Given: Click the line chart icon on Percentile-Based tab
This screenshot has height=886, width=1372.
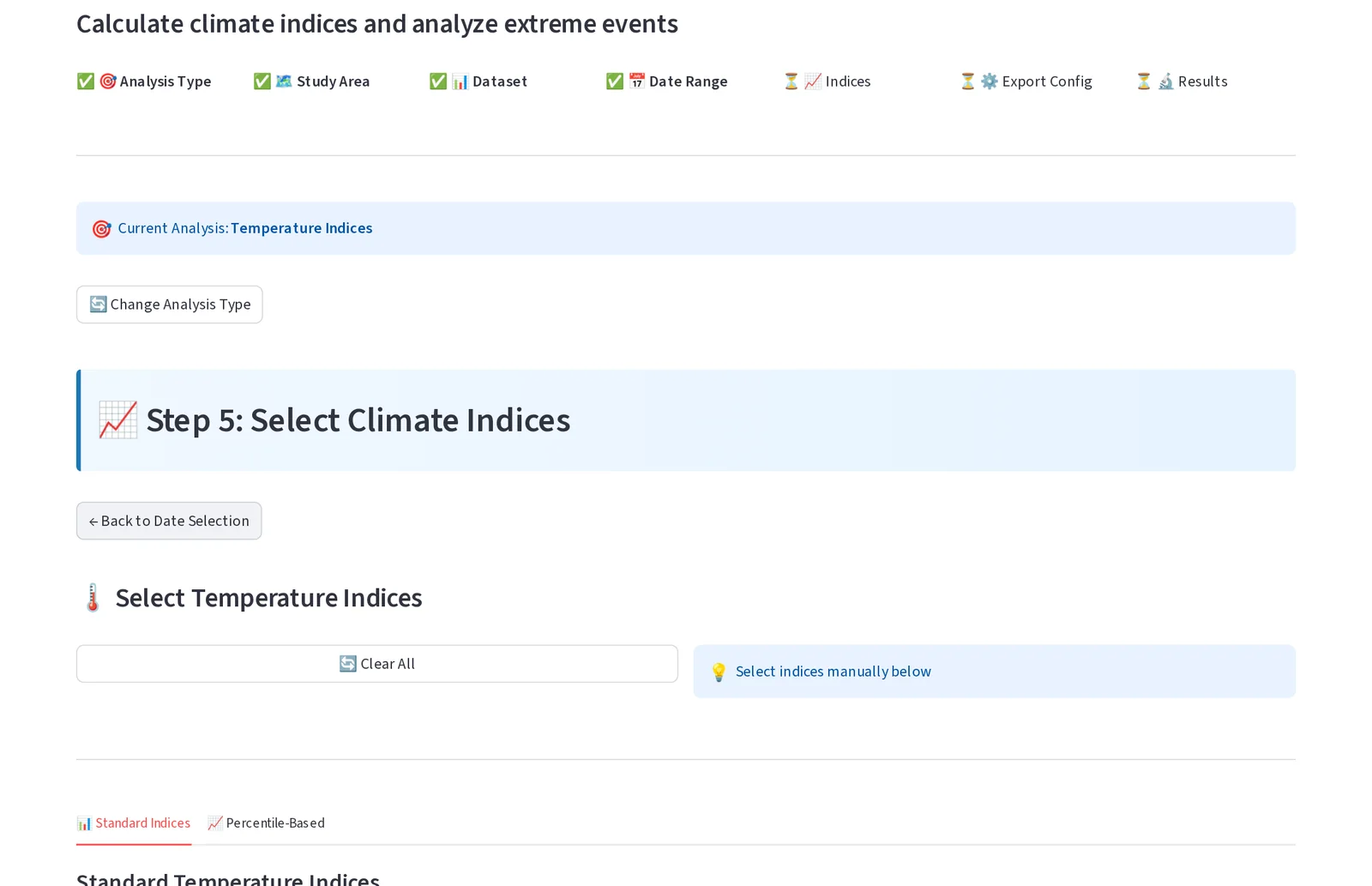Looking at the screenshot, I should 215,823.
